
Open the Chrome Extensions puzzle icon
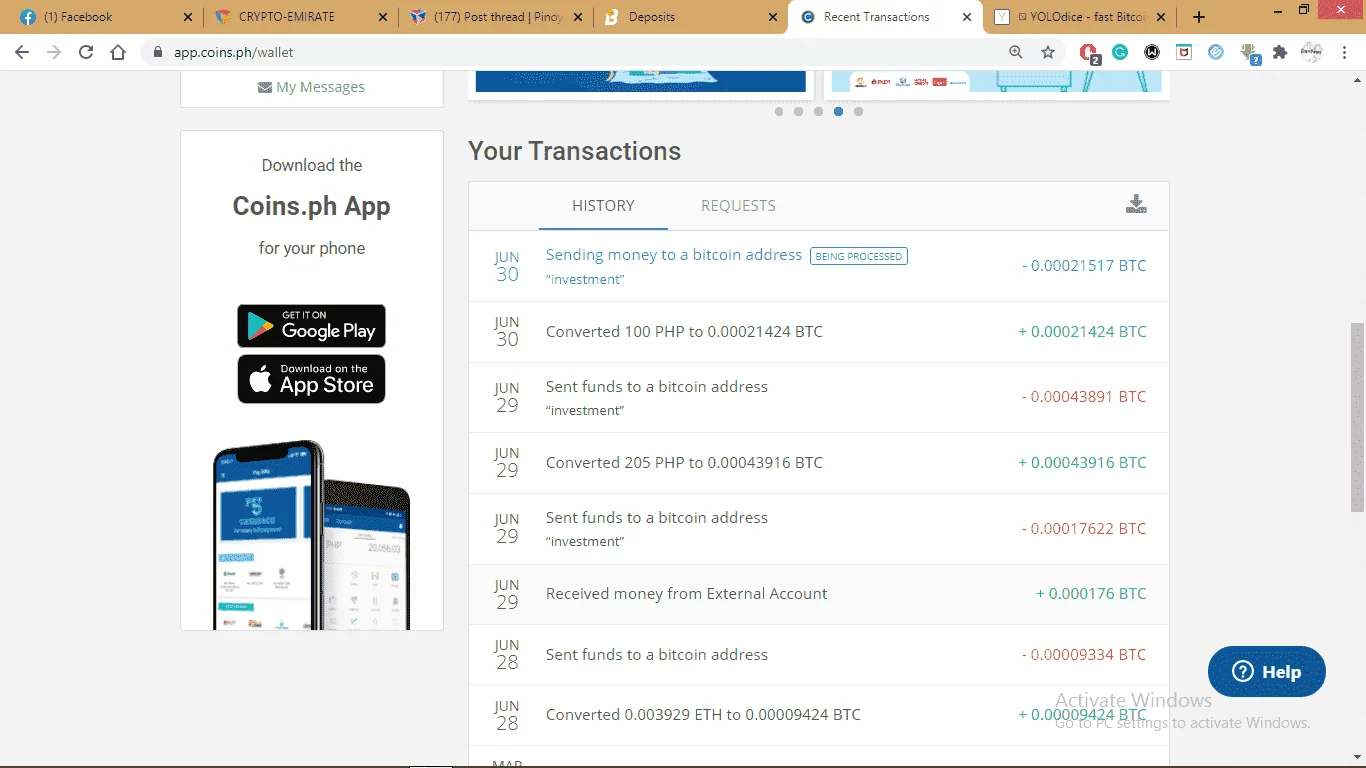point(1280,53)
